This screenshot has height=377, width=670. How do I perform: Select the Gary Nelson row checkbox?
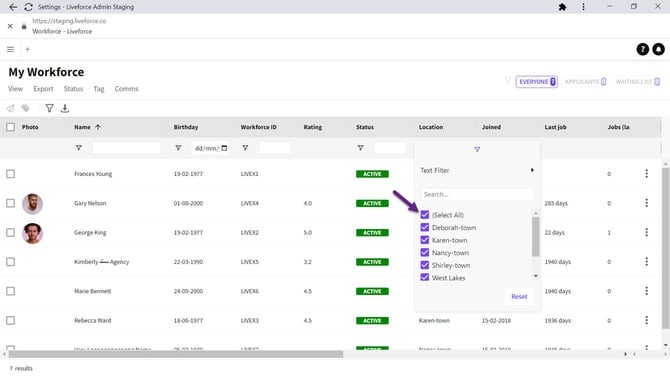[11, 203]
